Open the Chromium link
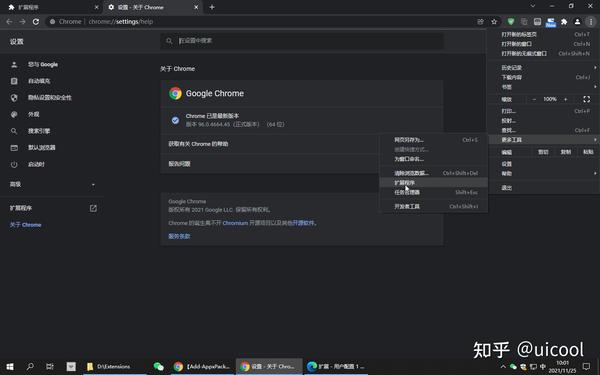The height and width of the screenshot is (375, 600). [235, 223]
